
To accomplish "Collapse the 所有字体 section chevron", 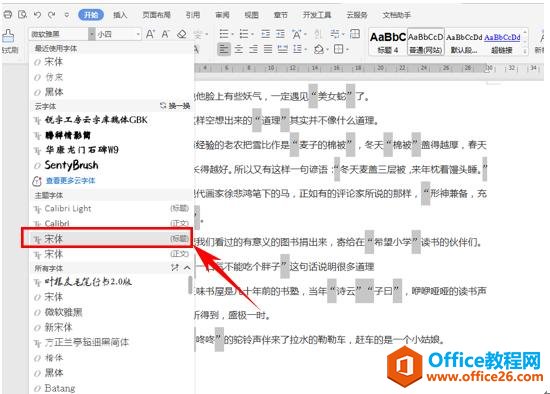I will (x=187, y=268).
